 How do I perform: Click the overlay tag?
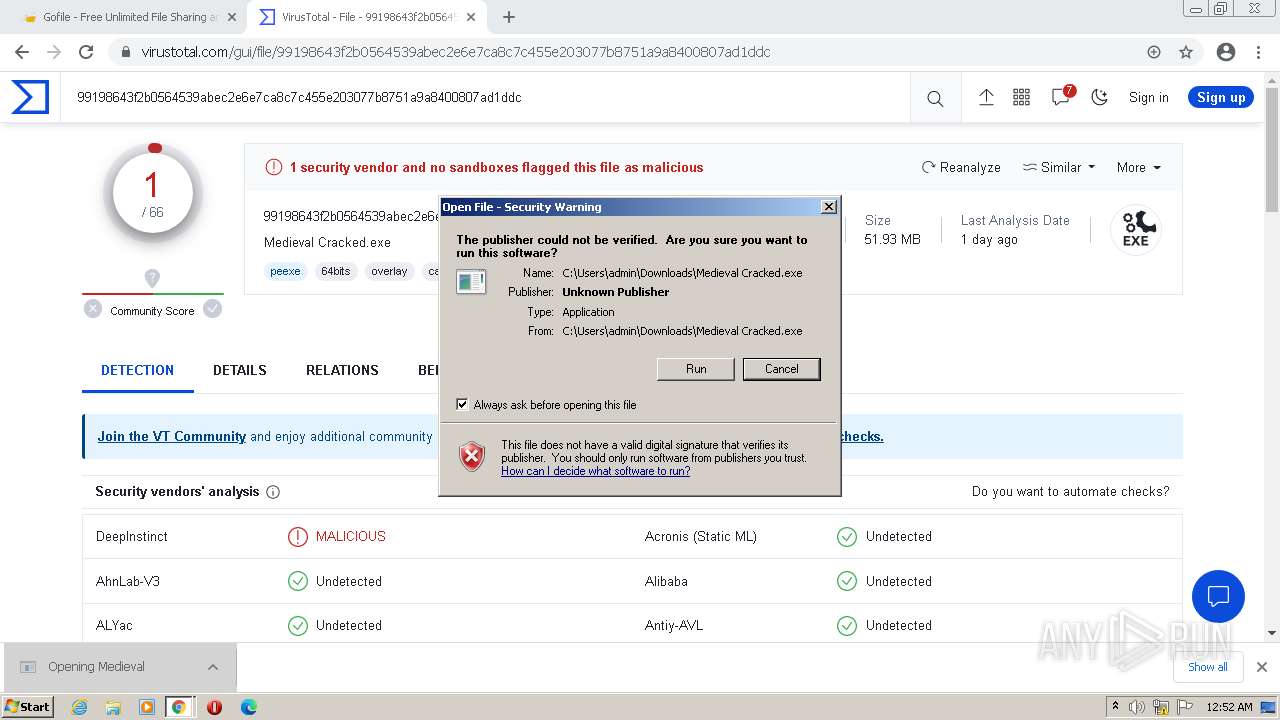389,271
